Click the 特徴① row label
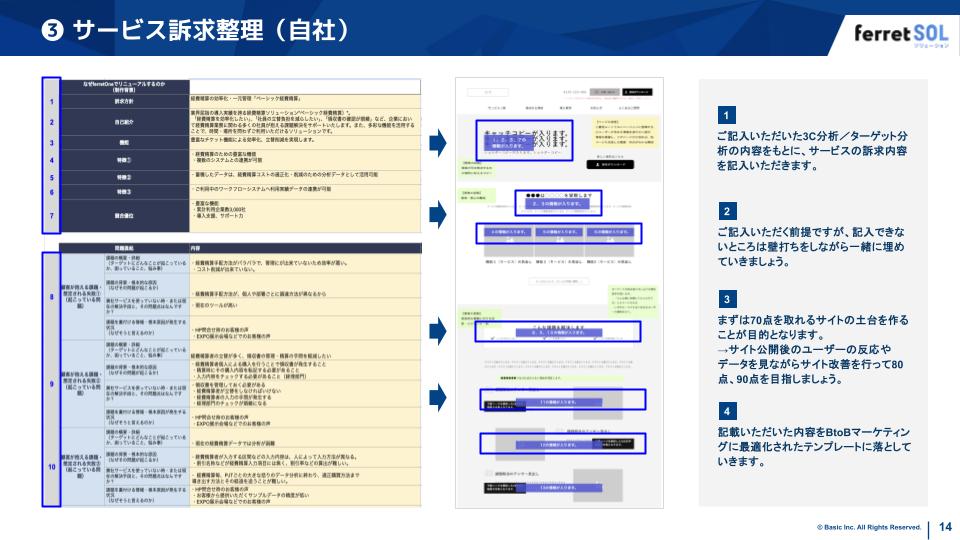Screen dimensions: 960x540 point(124,160)
